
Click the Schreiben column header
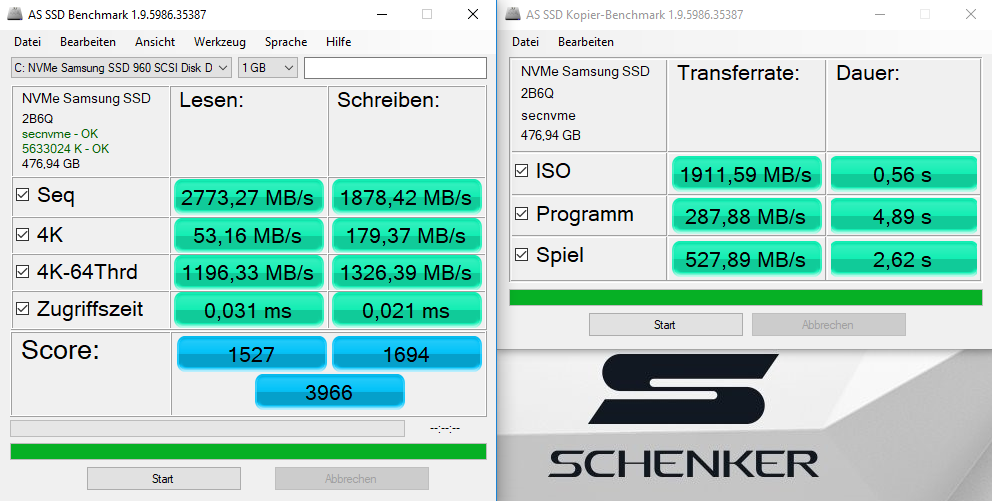point(388,100)
